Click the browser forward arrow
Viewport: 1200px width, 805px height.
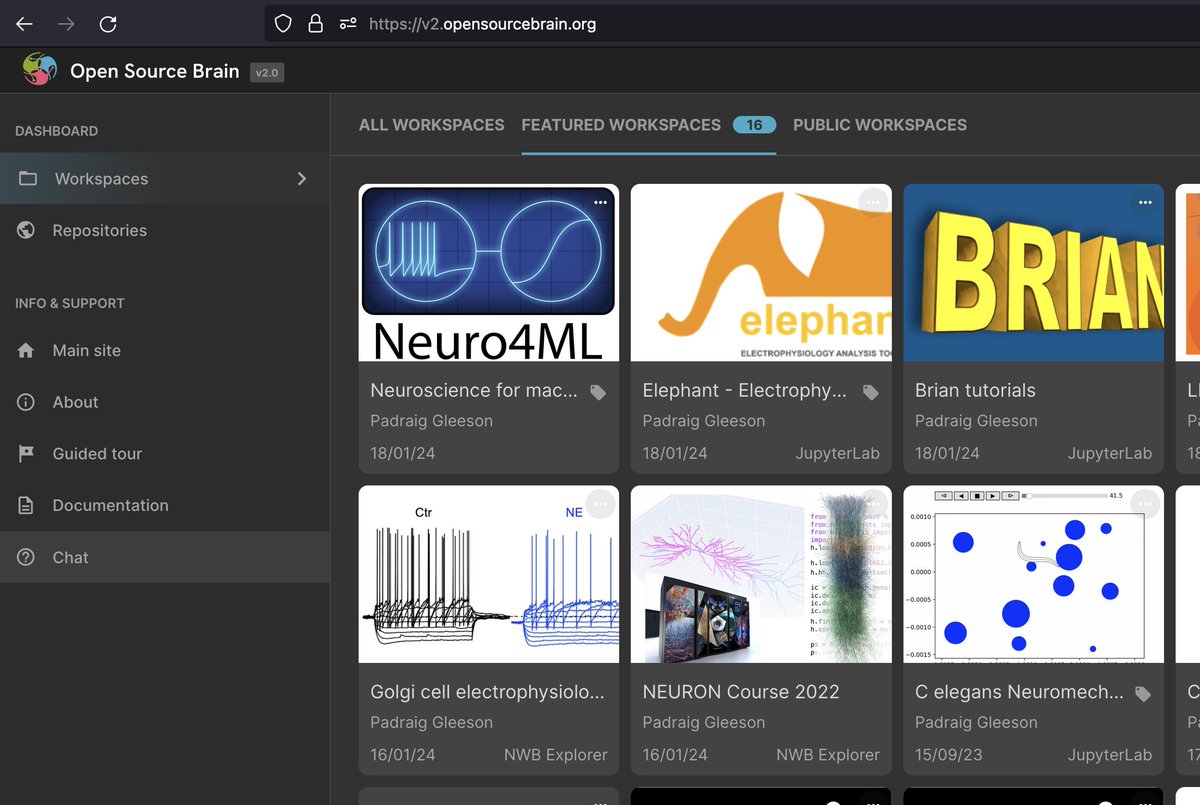point(66,24)
